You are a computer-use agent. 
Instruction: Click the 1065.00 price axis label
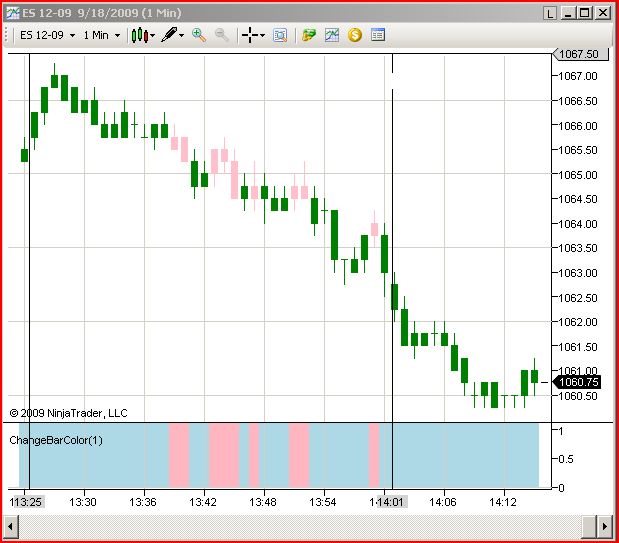coord(578,175)
